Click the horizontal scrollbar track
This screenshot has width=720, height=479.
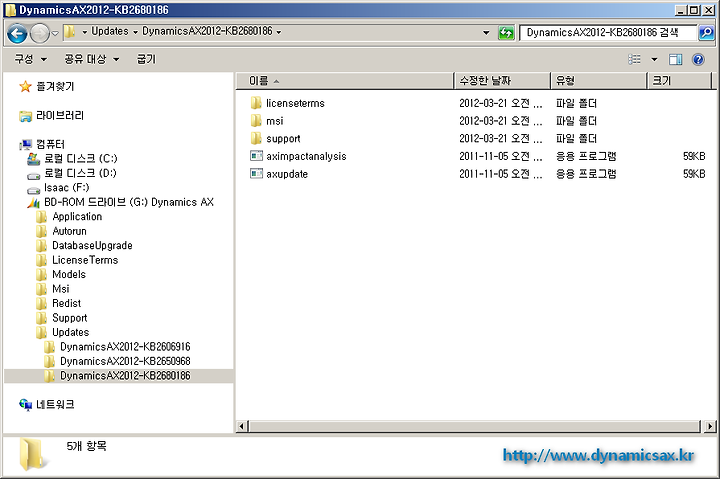pyautogui.click(x=474, y=427)
